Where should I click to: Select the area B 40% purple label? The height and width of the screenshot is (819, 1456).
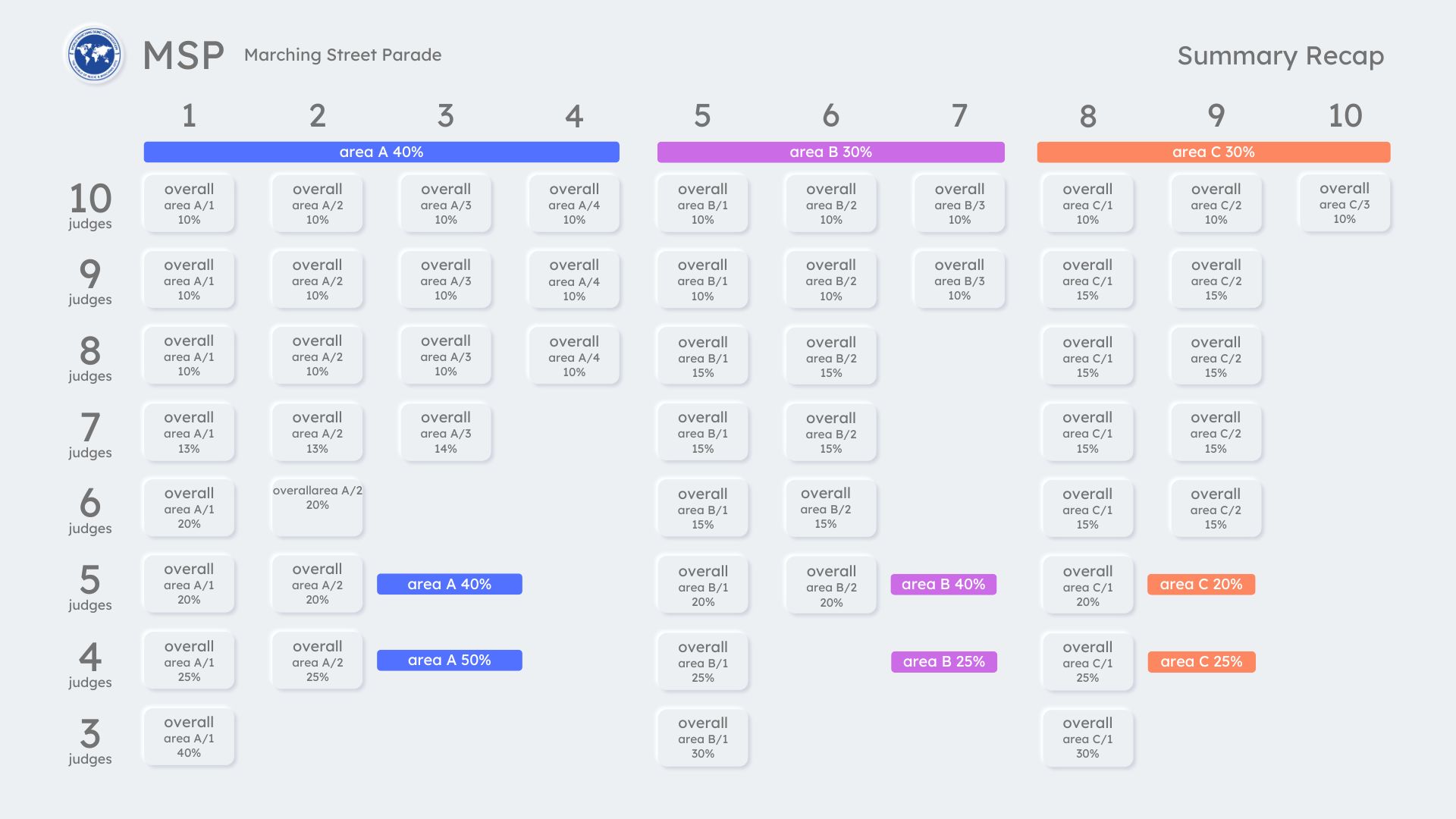943,584
